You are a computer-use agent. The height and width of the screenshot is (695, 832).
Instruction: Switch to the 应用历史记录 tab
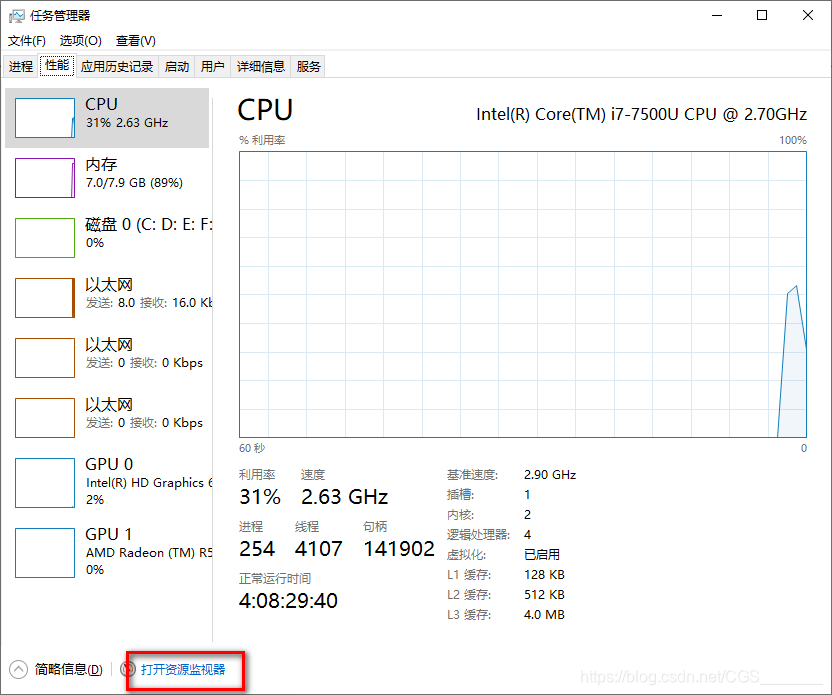117,66
